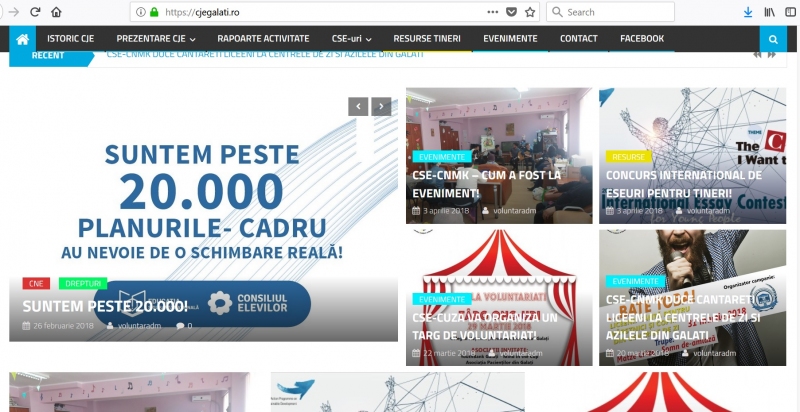Open the SUNTEM PESTE 20.000! article title
800x412 pixels.
105,306
